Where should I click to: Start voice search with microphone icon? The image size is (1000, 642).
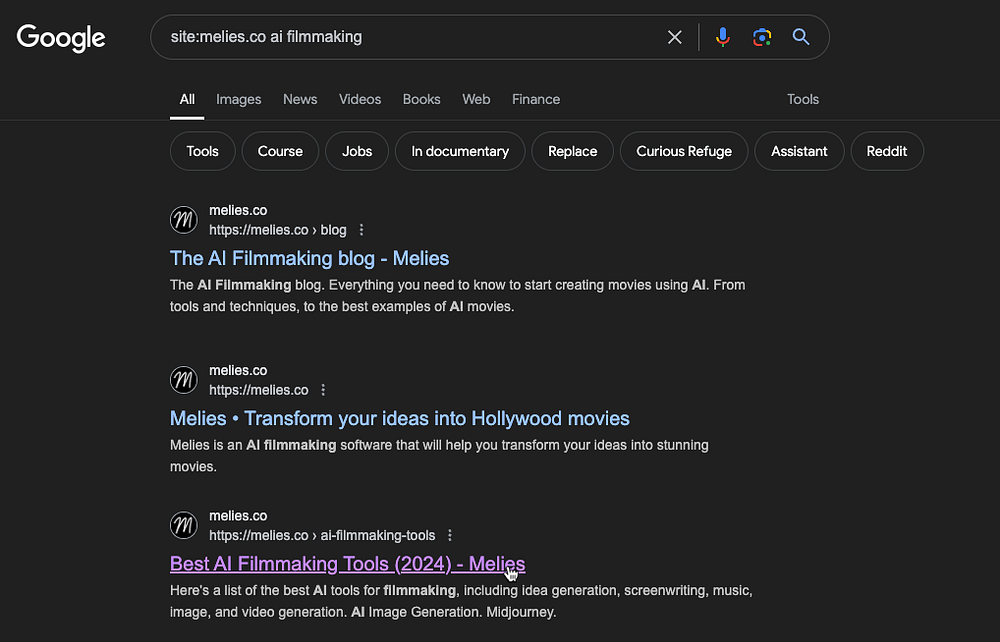click(723, 37)
